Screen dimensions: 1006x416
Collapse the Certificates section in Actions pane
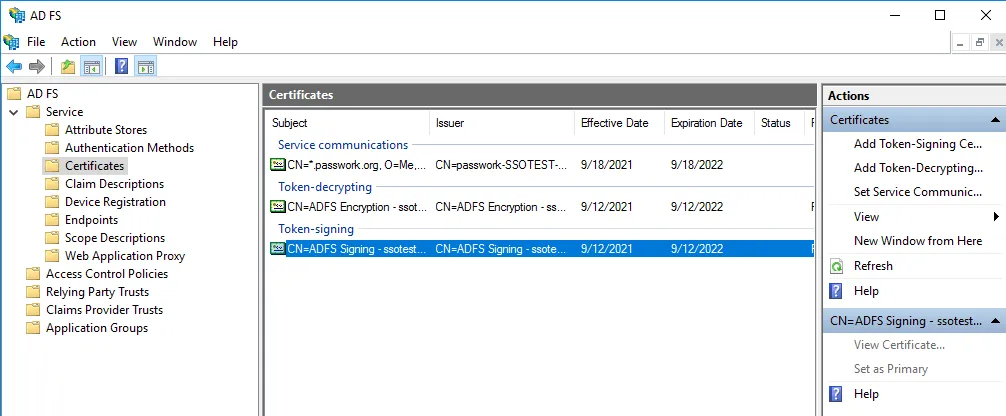[996, 120]
